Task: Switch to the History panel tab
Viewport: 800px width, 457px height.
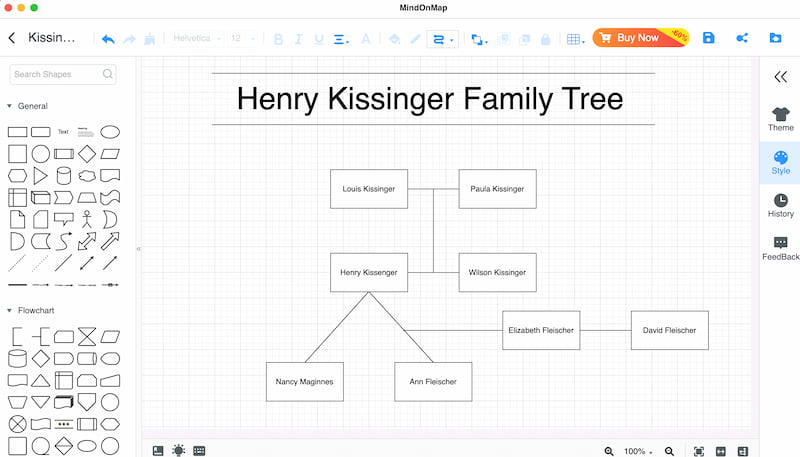Action: (x=780, y=205)
